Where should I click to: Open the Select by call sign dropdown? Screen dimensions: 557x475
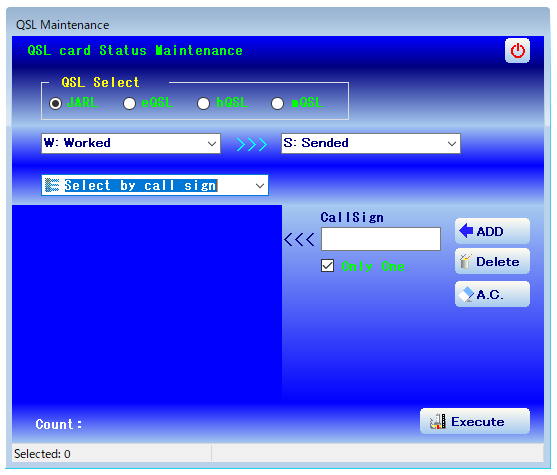(155, 185)
